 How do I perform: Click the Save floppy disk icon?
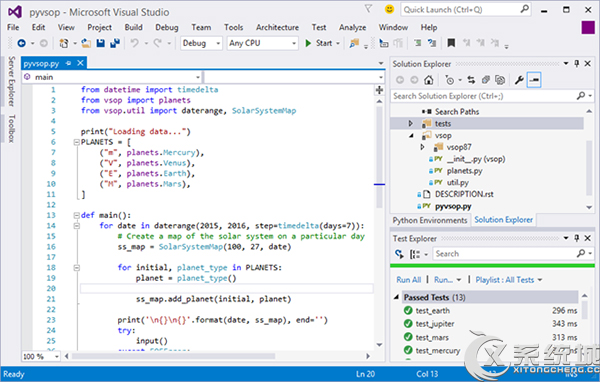(x=101, y=43)
